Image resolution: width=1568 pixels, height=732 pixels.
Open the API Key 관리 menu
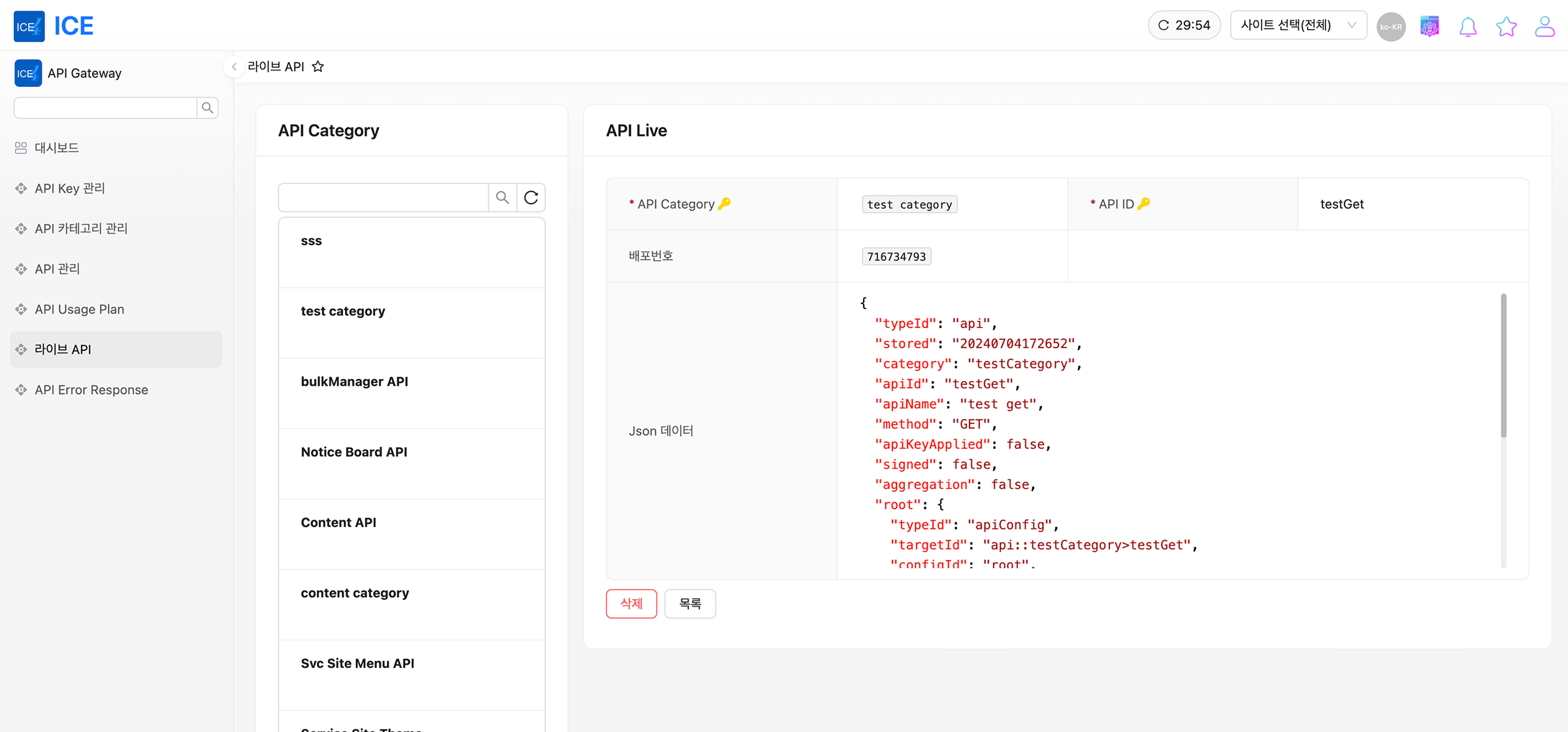pos(70,188)
